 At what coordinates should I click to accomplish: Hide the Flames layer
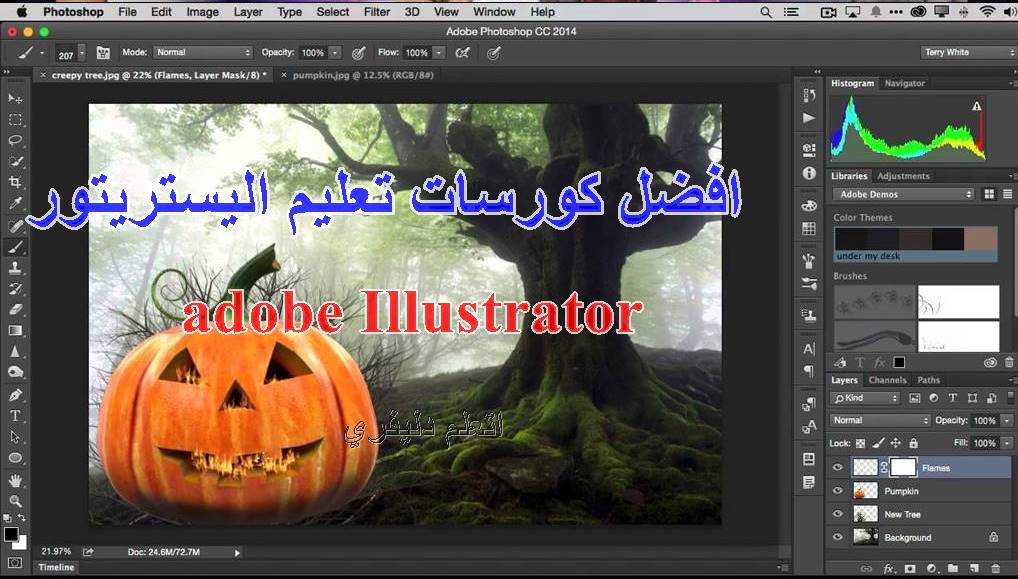838,467
